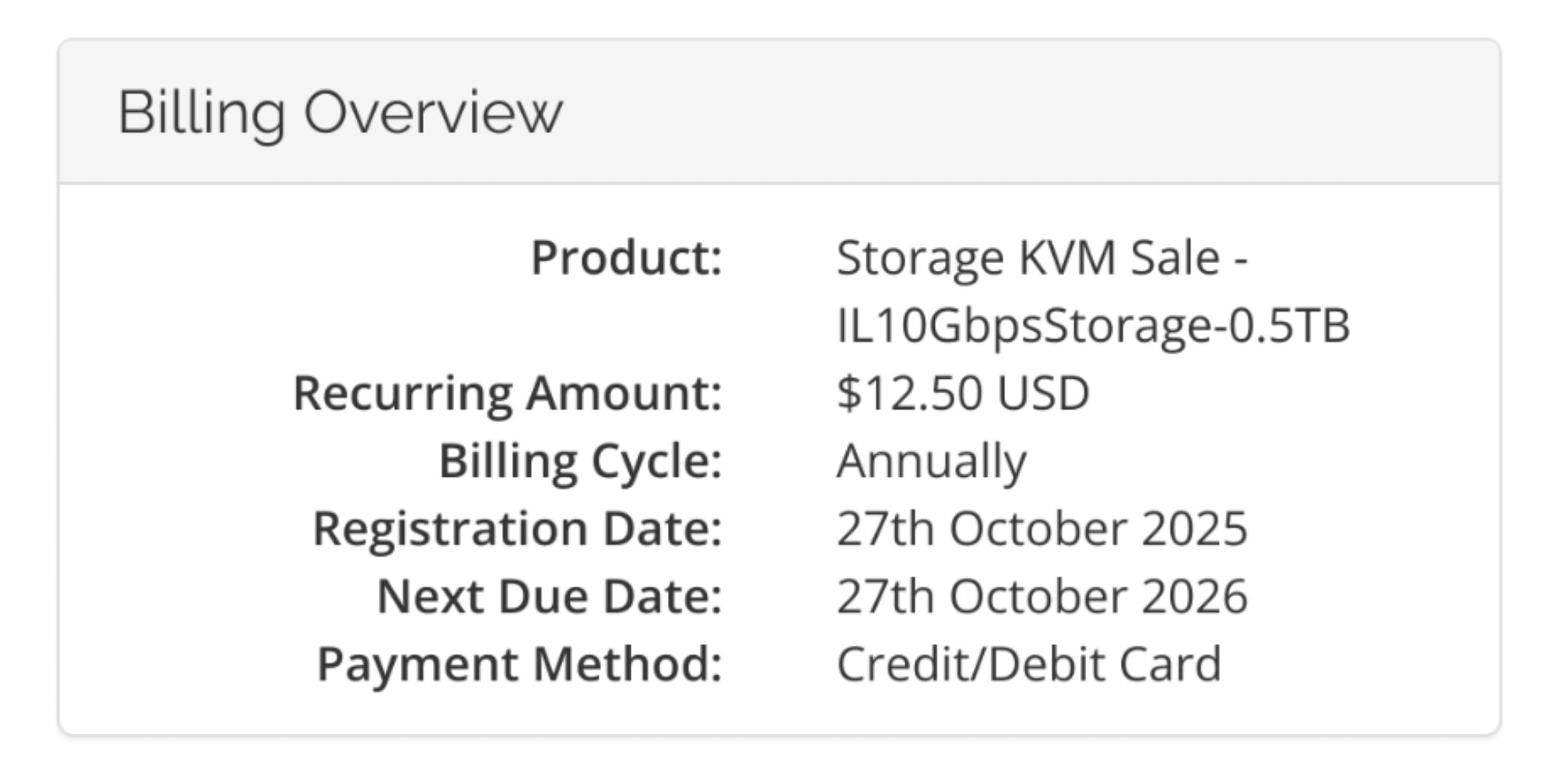This screenshot has width=1558, height=784.
Task: Click the Credit/Debit Card value
Action: tap(1029, 664)
